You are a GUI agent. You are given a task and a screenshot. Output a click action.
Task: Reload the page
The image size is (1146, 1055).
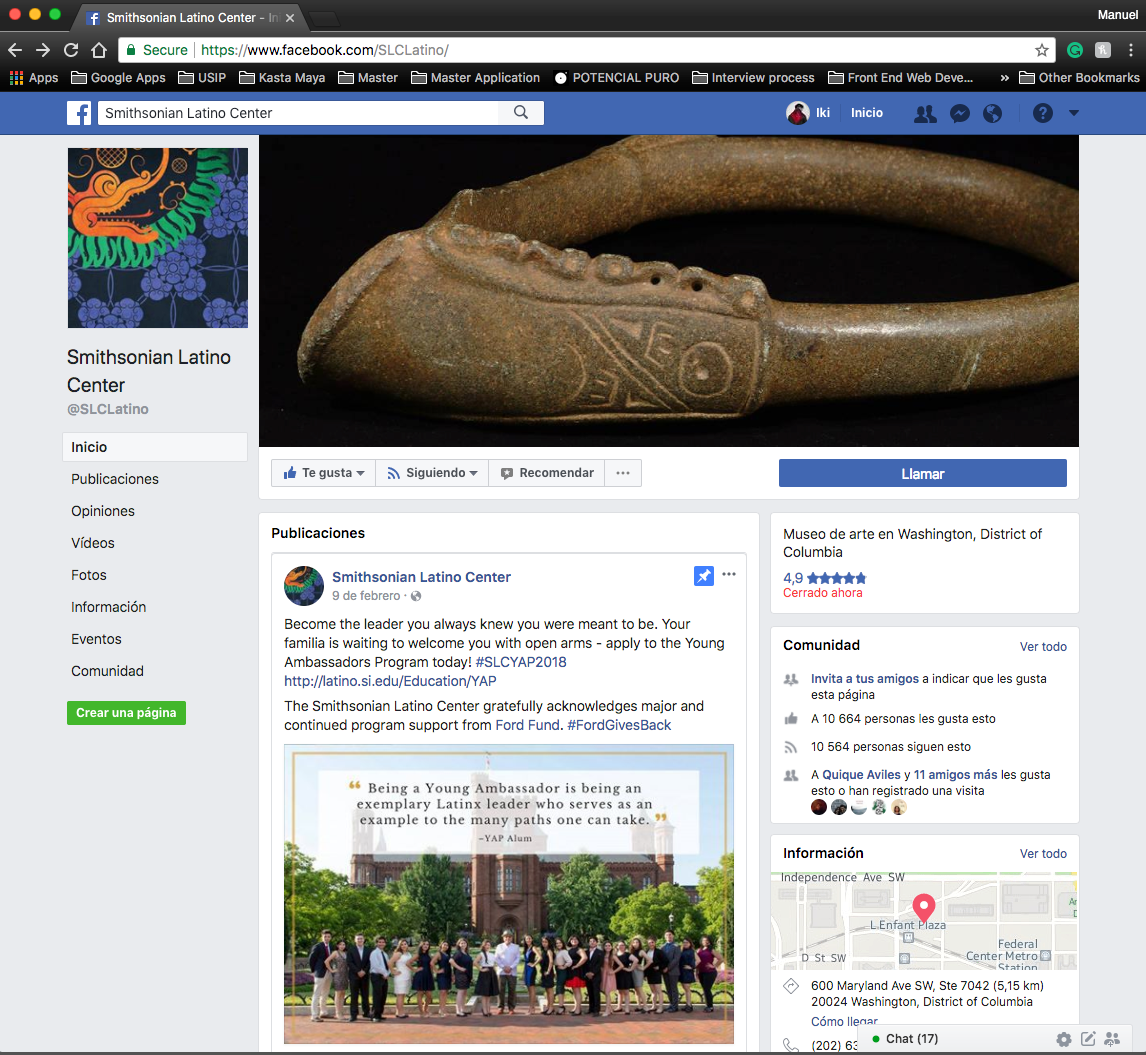[71, 50]
